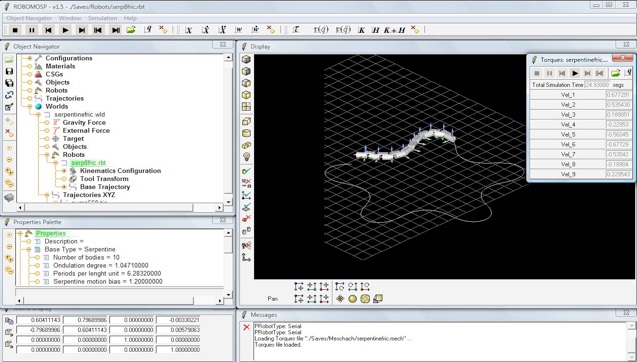
Task: Click the save icon in Object Navigator sidebar
Action: click(9, 71)
